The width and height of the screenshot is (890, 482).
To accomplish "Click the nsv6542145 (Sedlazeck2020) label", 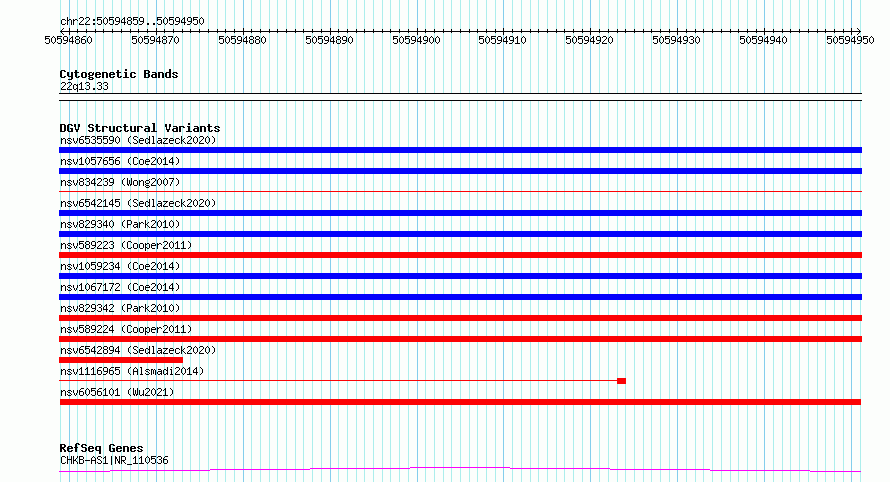I will coord(138,203).
